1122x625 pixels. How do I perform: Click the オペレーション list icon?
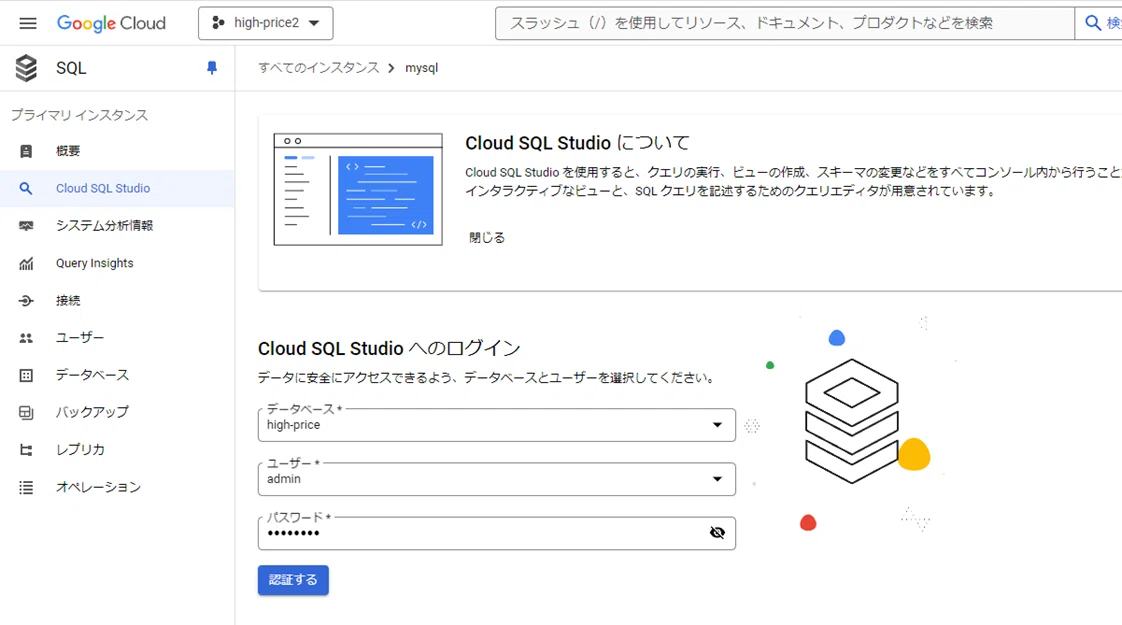pyautogui.click(x=26, y=488)
